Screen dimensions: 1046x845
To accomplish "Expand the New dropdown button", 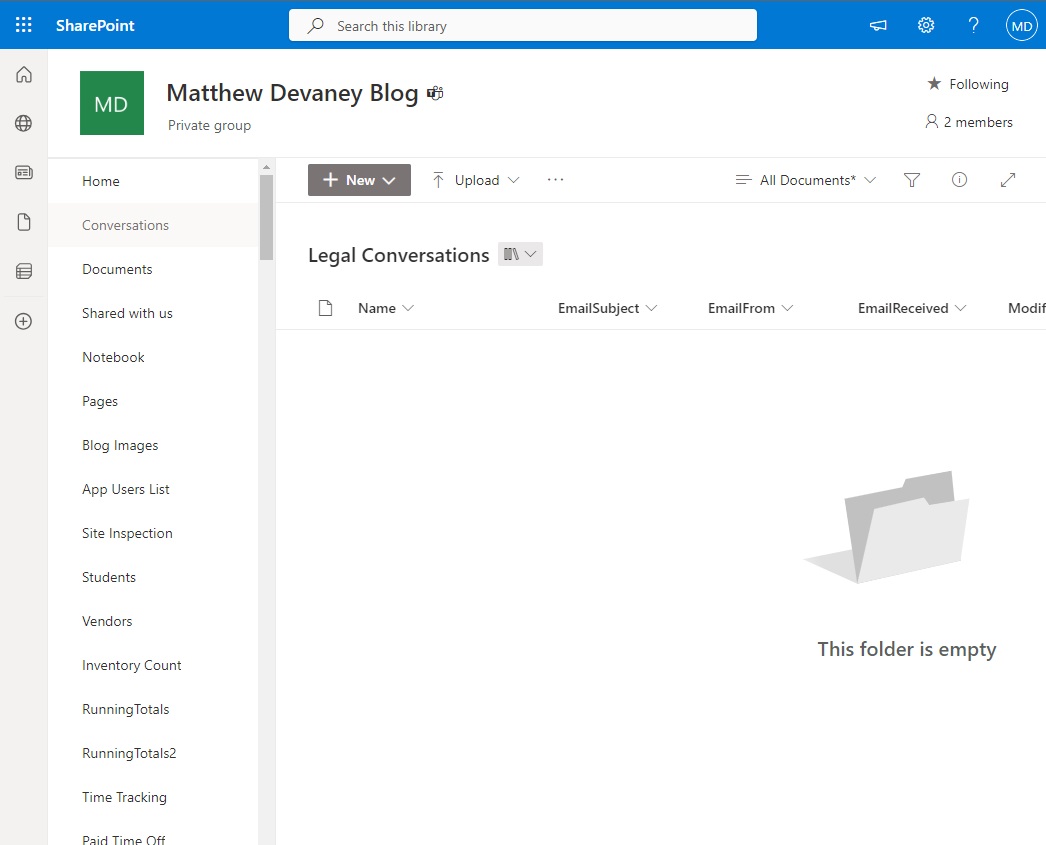I will (x=359, y=180).
